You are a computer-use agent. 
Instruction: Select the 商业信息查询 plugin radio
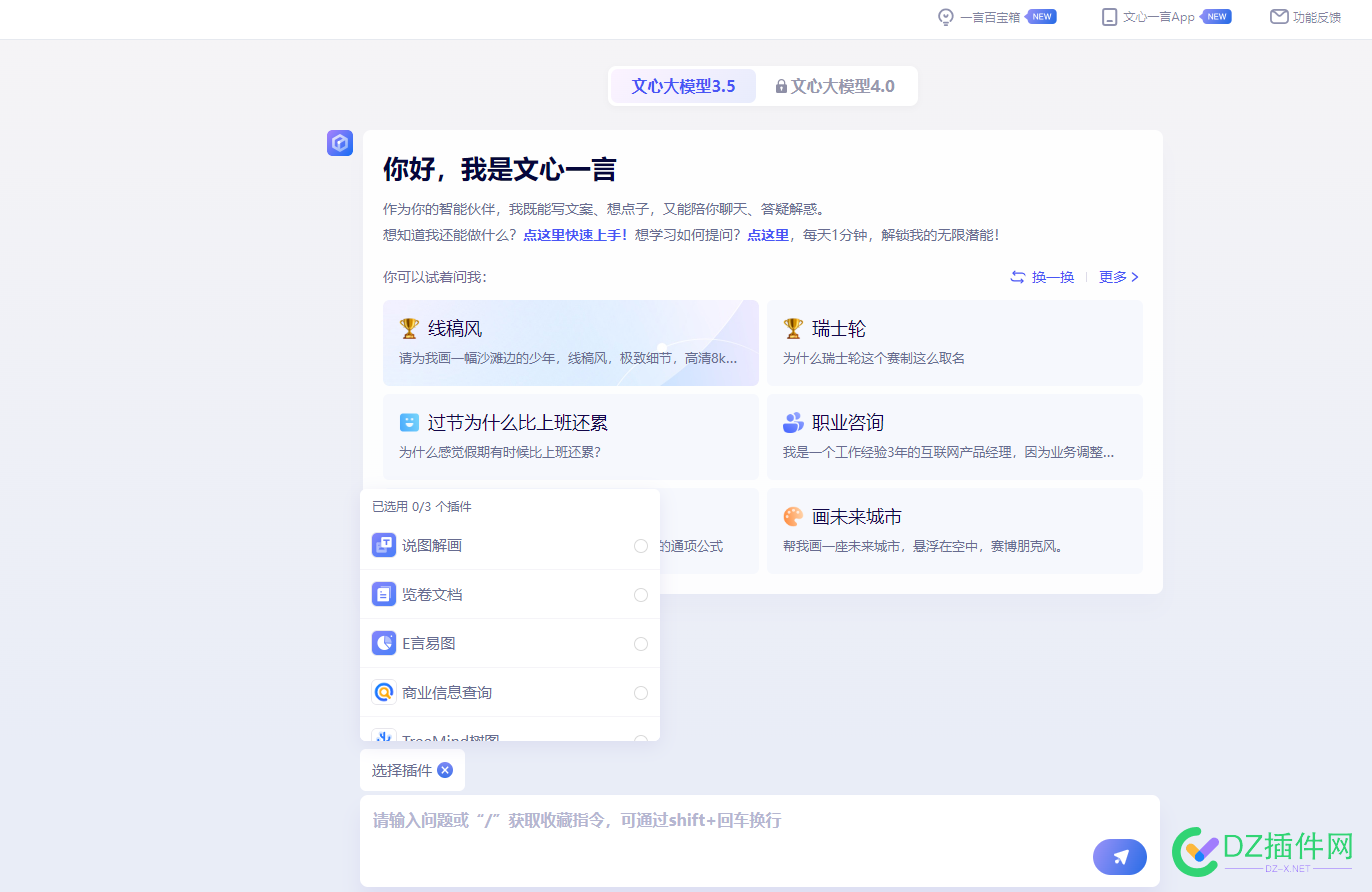click(x=641, y=693)
